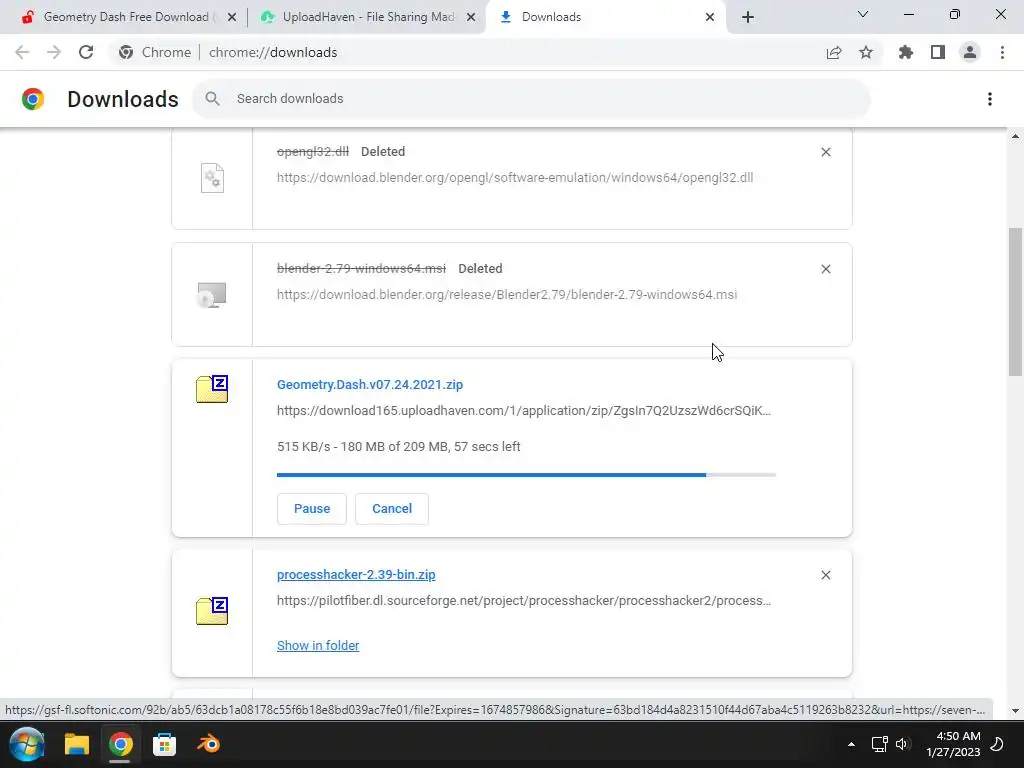Open the notification moon icon
Image resolution: width=1024 pixels, height=768 pixels.
pyautogui.click(x=997, y=744)
